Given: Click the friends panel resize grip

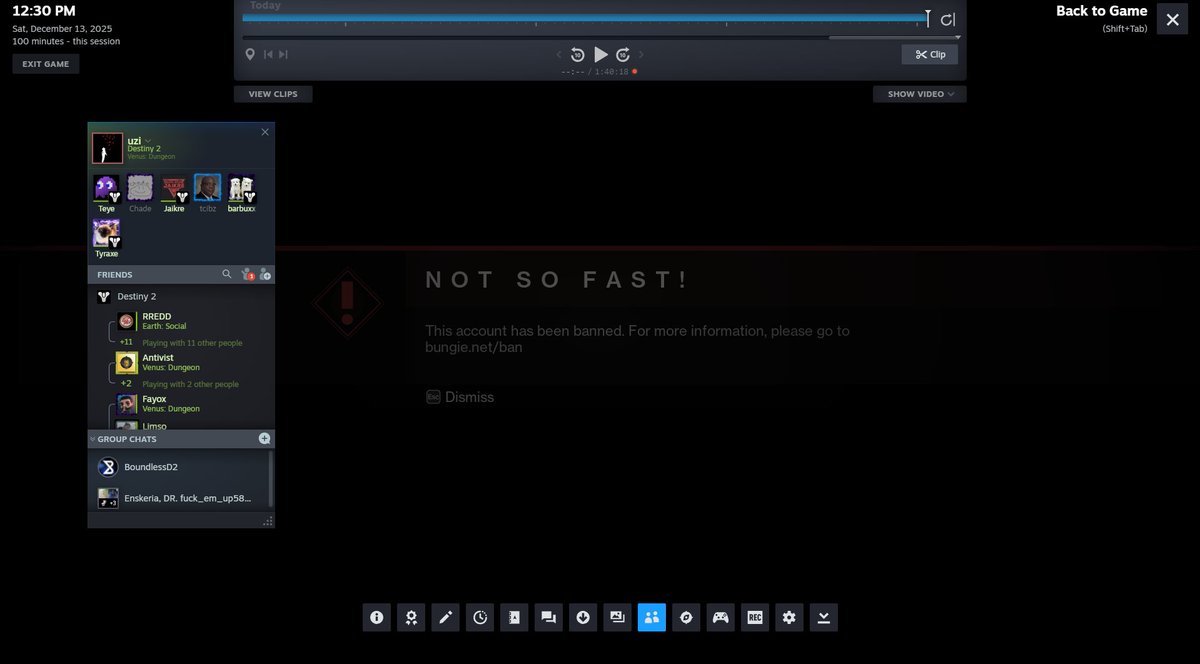Looking at the screenshot, I should [267, 521].
